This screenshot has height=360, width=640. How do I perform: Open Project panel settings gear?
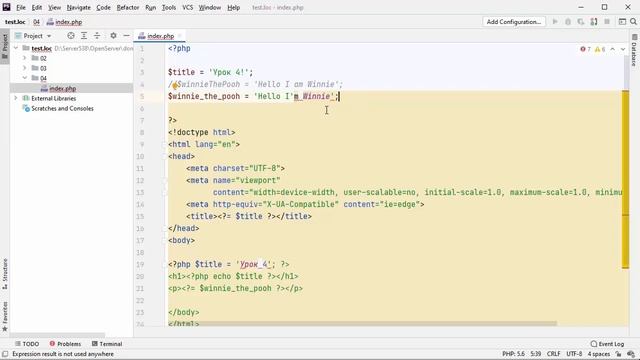(x=113, y=36)
